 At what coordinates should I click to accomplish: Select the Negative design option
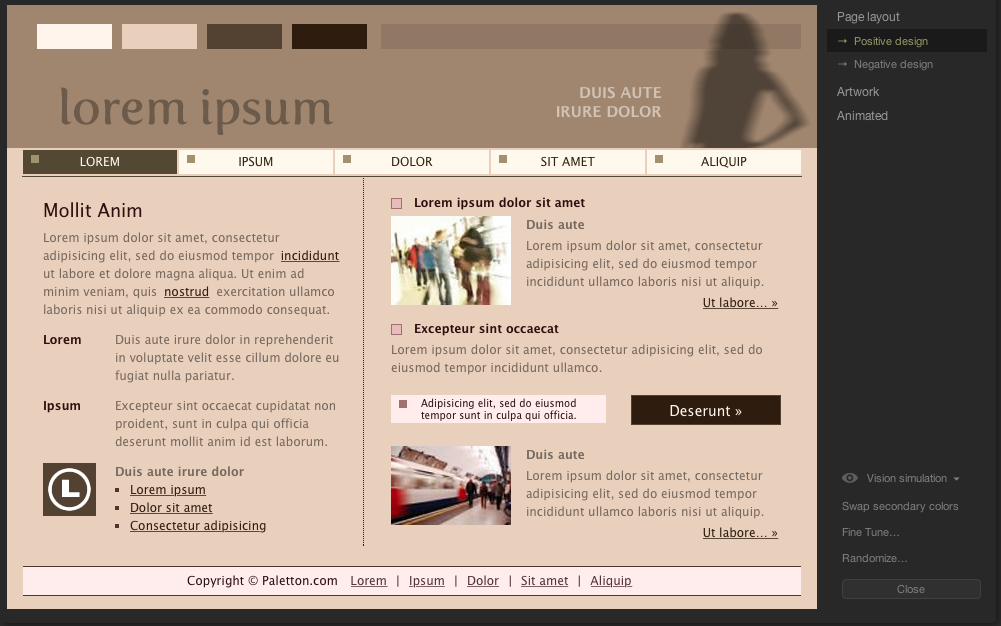(x=892, y=64)
